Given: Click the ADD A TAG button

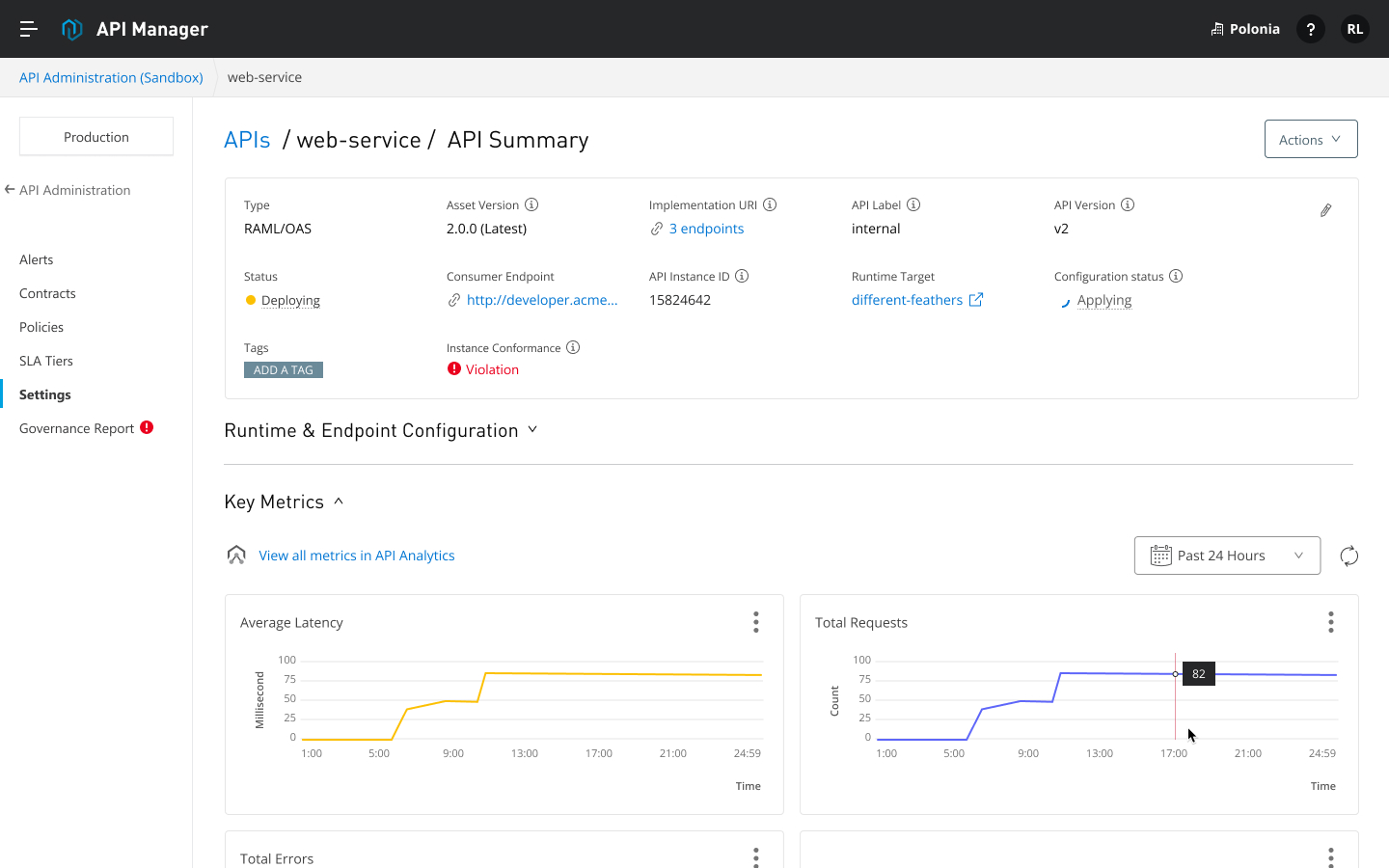Looking at the screenshot, I should pyautogui.click(x=284, y=370).
